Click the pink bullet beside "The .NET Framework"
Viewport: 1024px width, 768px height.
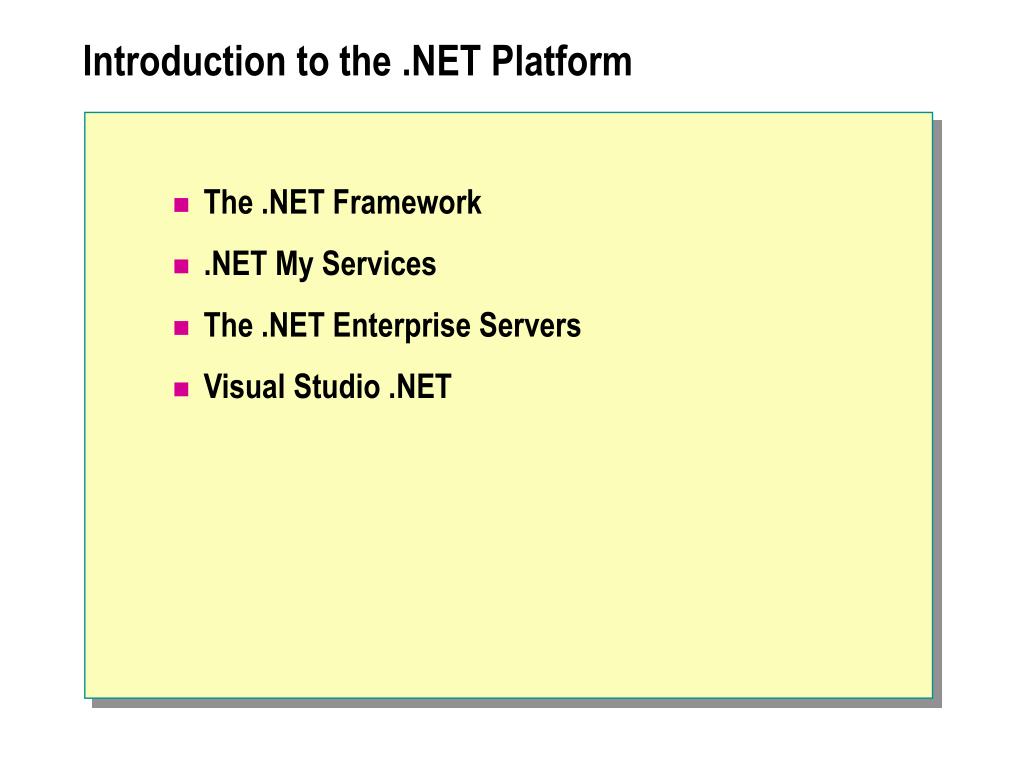[x=182, y=206]
